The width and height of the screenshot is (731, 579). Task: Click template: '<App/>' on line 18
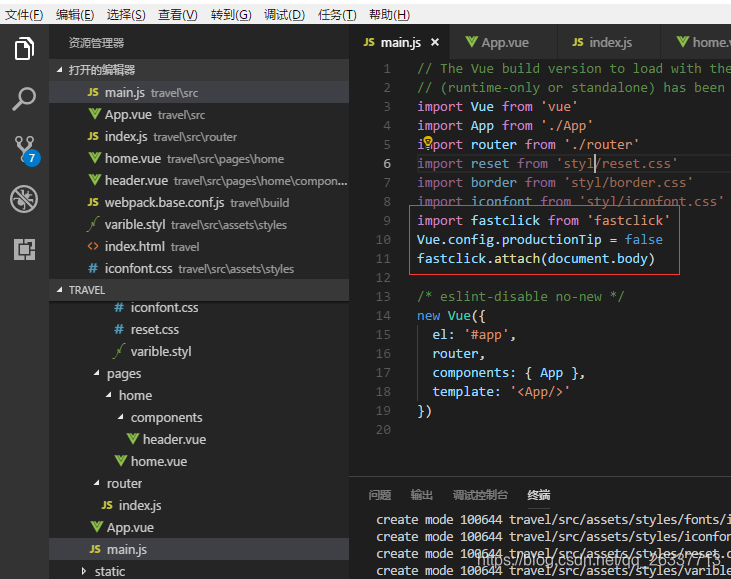pyautogui.click(x=501, y=391)
